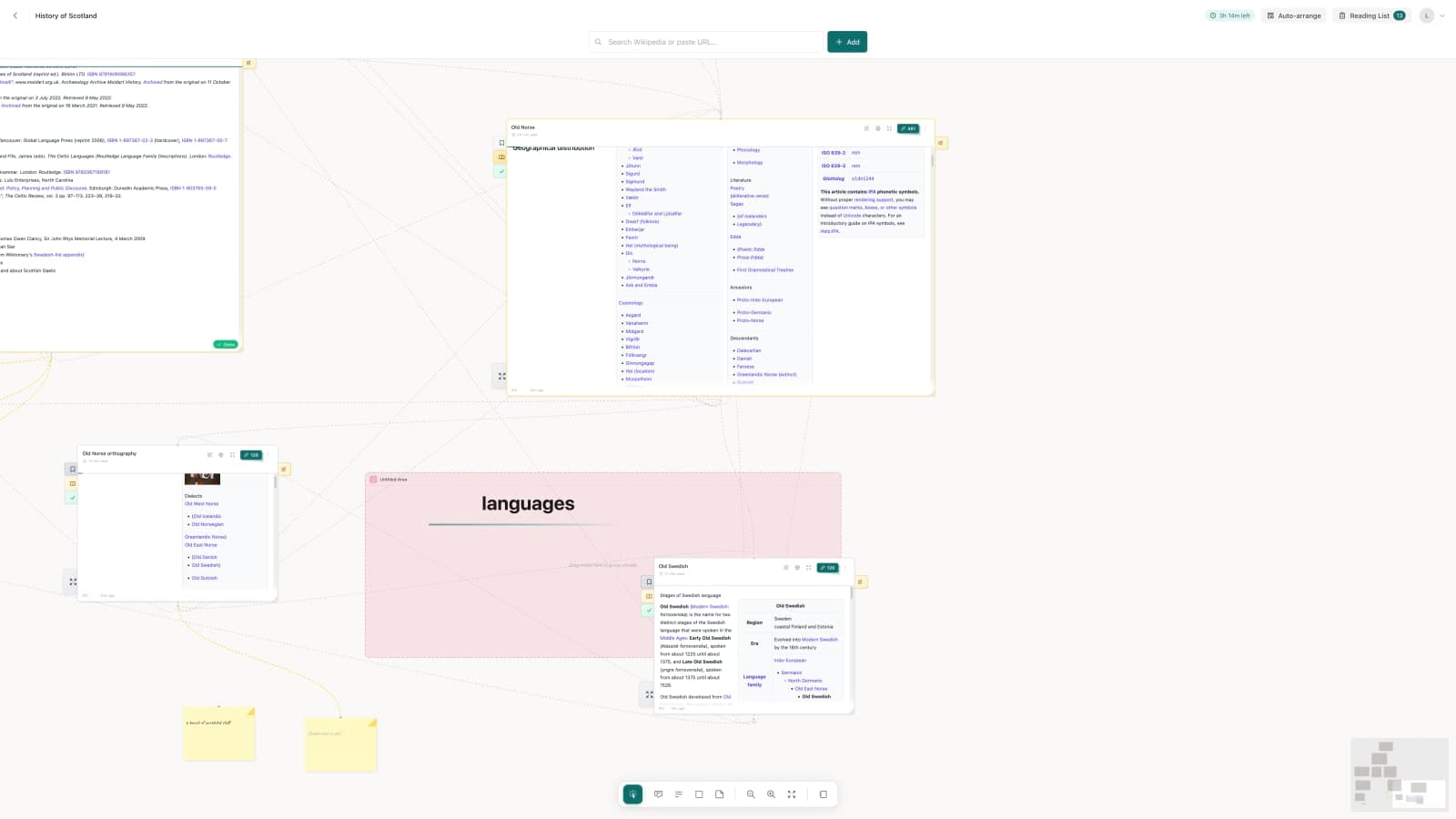Toggle the green checkmark on the Old Swedish card
The height and width of the screenshot is (819, 1456).
[x=649, y=611]
